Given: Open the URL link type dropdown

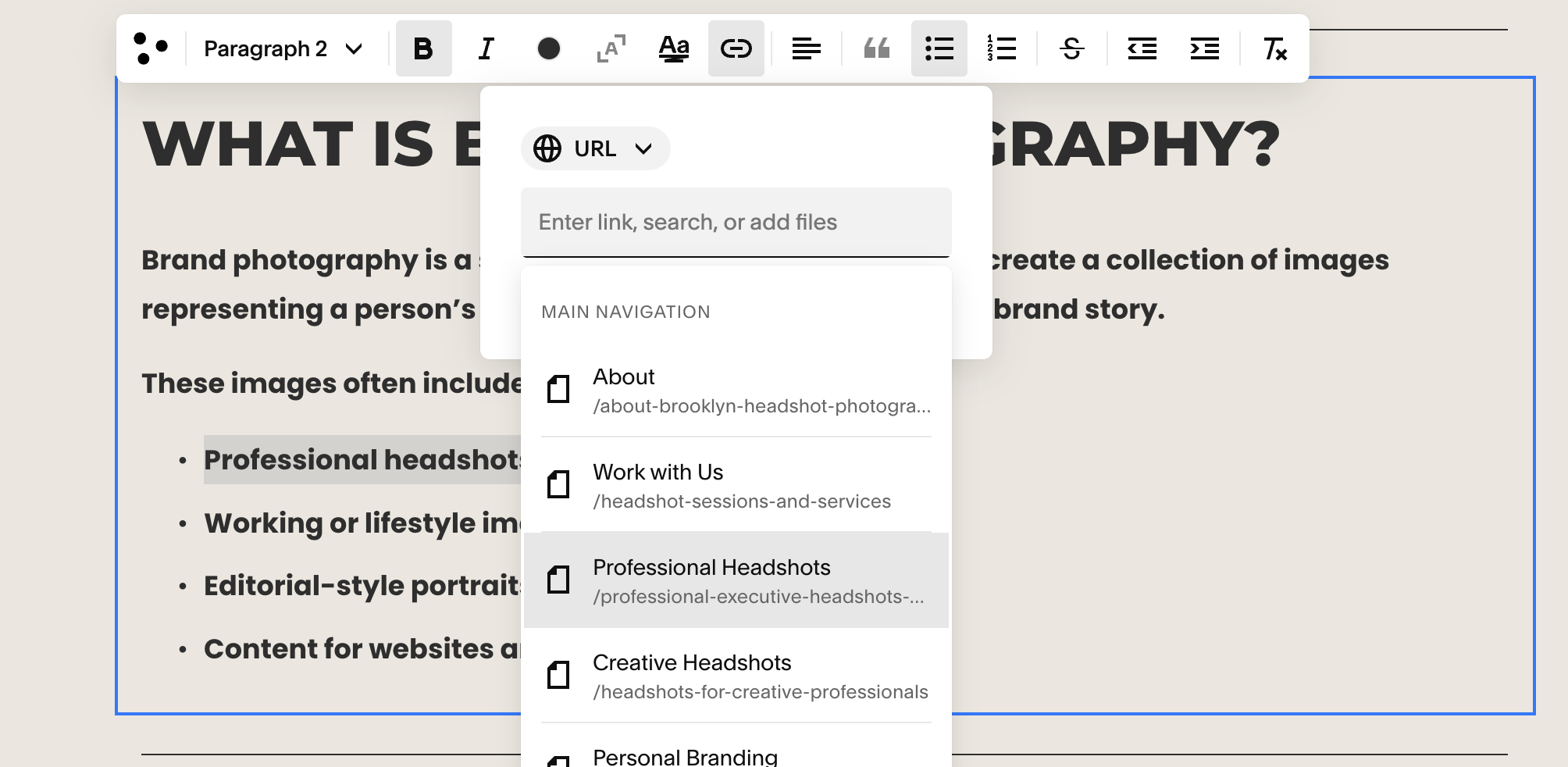Looking at the screenshot, I should pyautogui.click(x=595, y=148).
